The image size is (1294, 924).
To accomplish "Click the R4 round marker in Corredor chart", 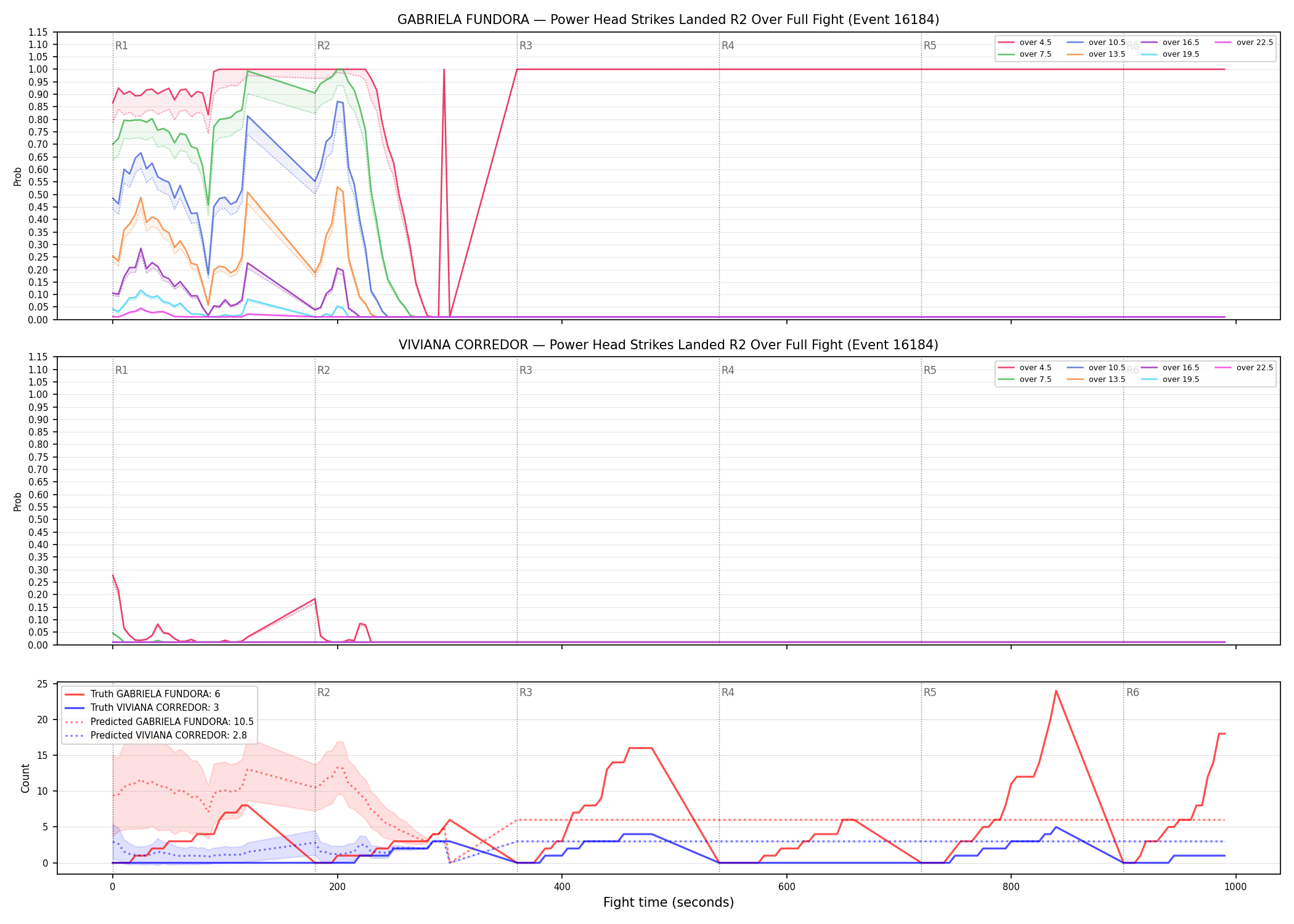I will [728, 370].
